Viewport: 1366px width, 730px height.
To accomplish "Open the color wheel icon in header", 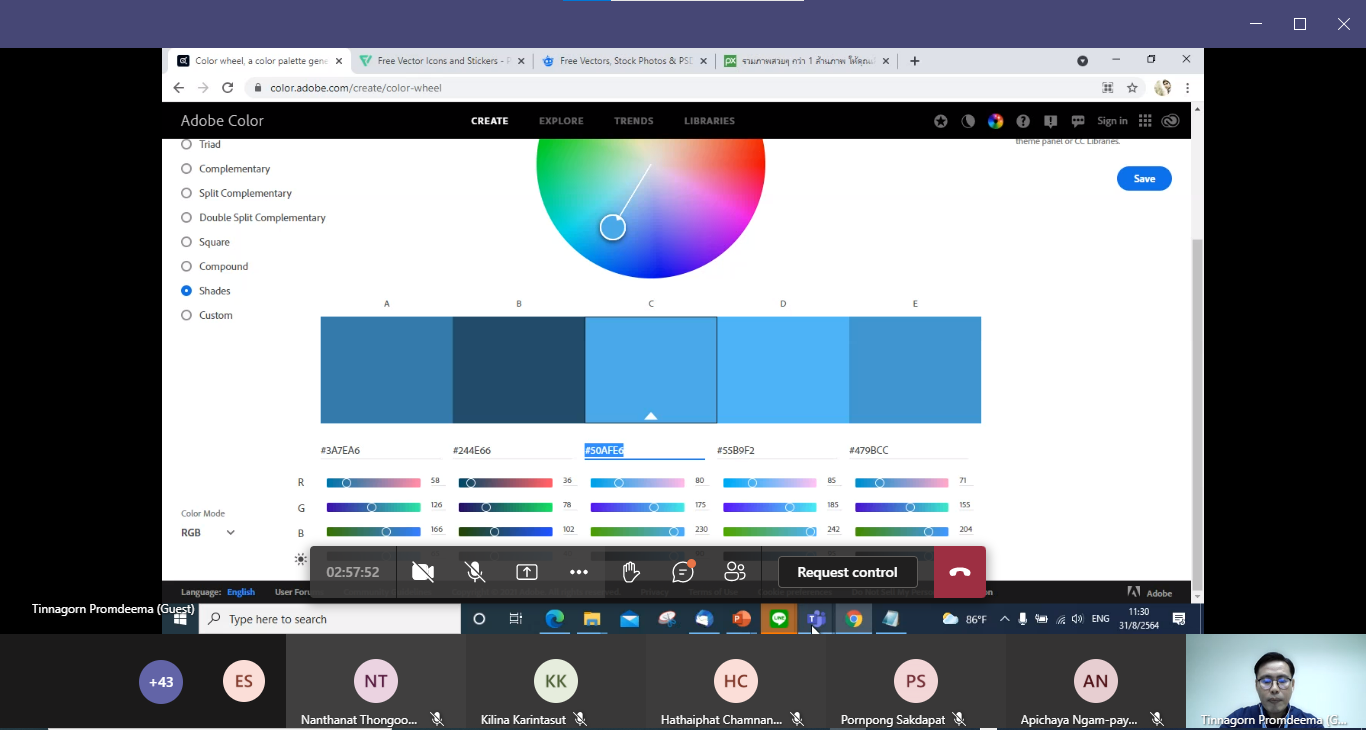I will 995,121.
